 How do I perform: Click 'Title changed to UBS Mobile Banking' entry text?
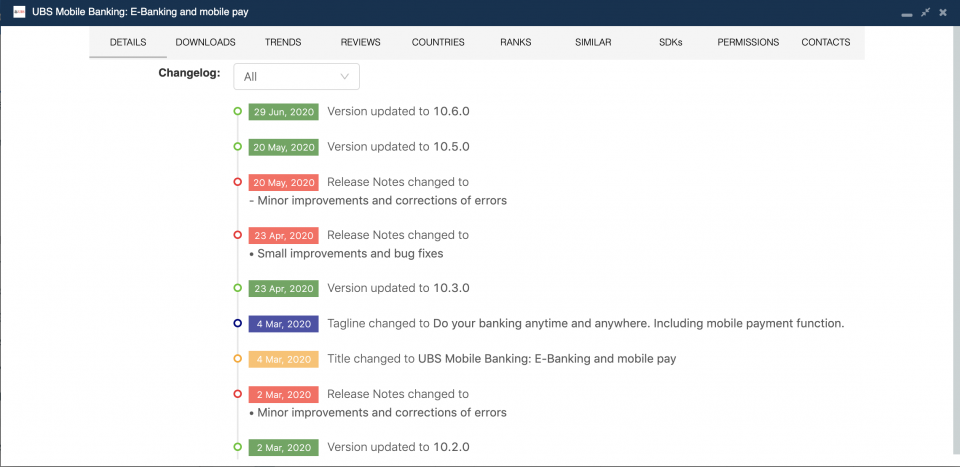coord(502,359)
